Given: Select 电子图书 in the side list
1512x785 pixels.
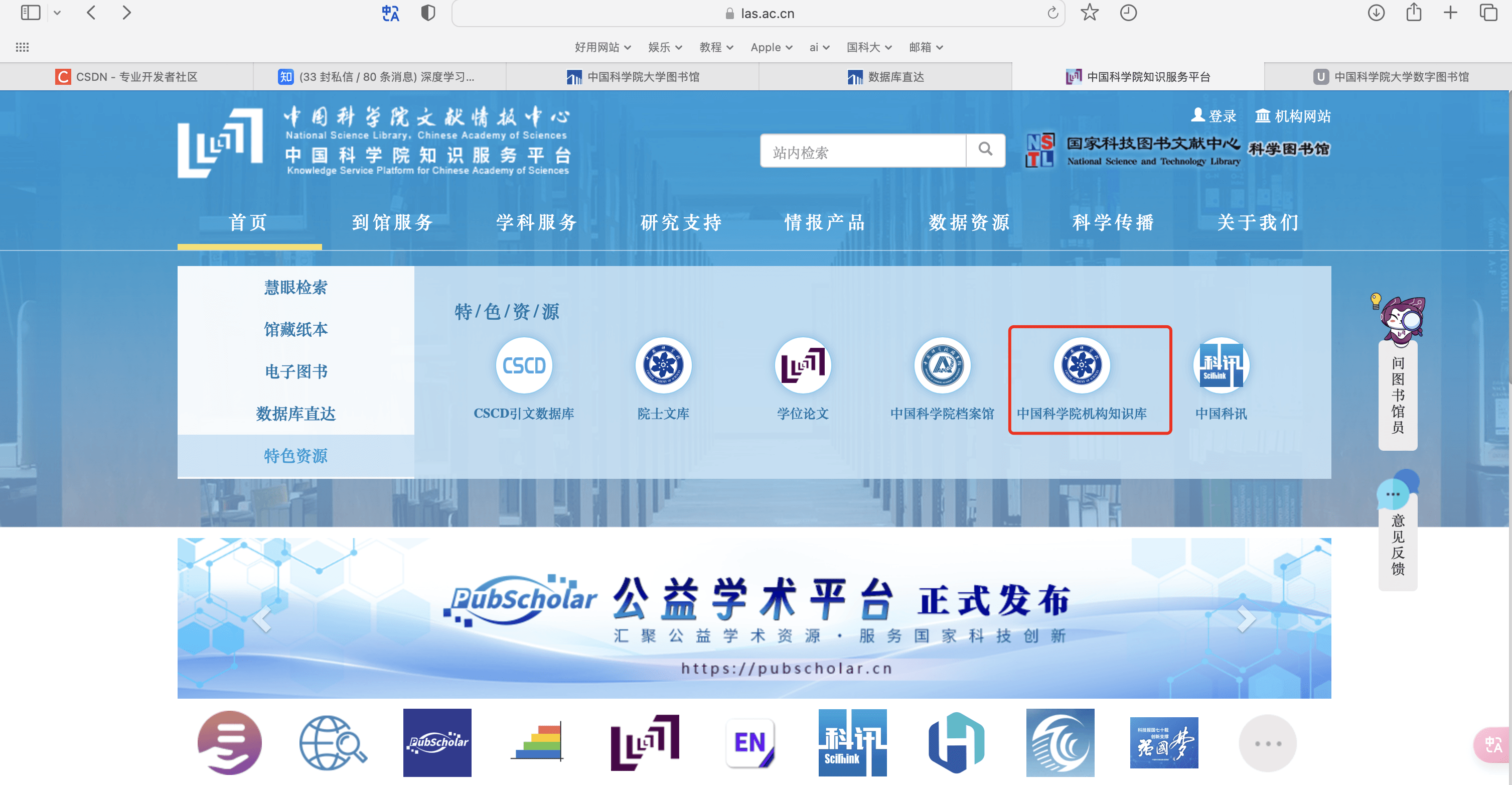Looking at the screenshot, I should coord(296,371).
